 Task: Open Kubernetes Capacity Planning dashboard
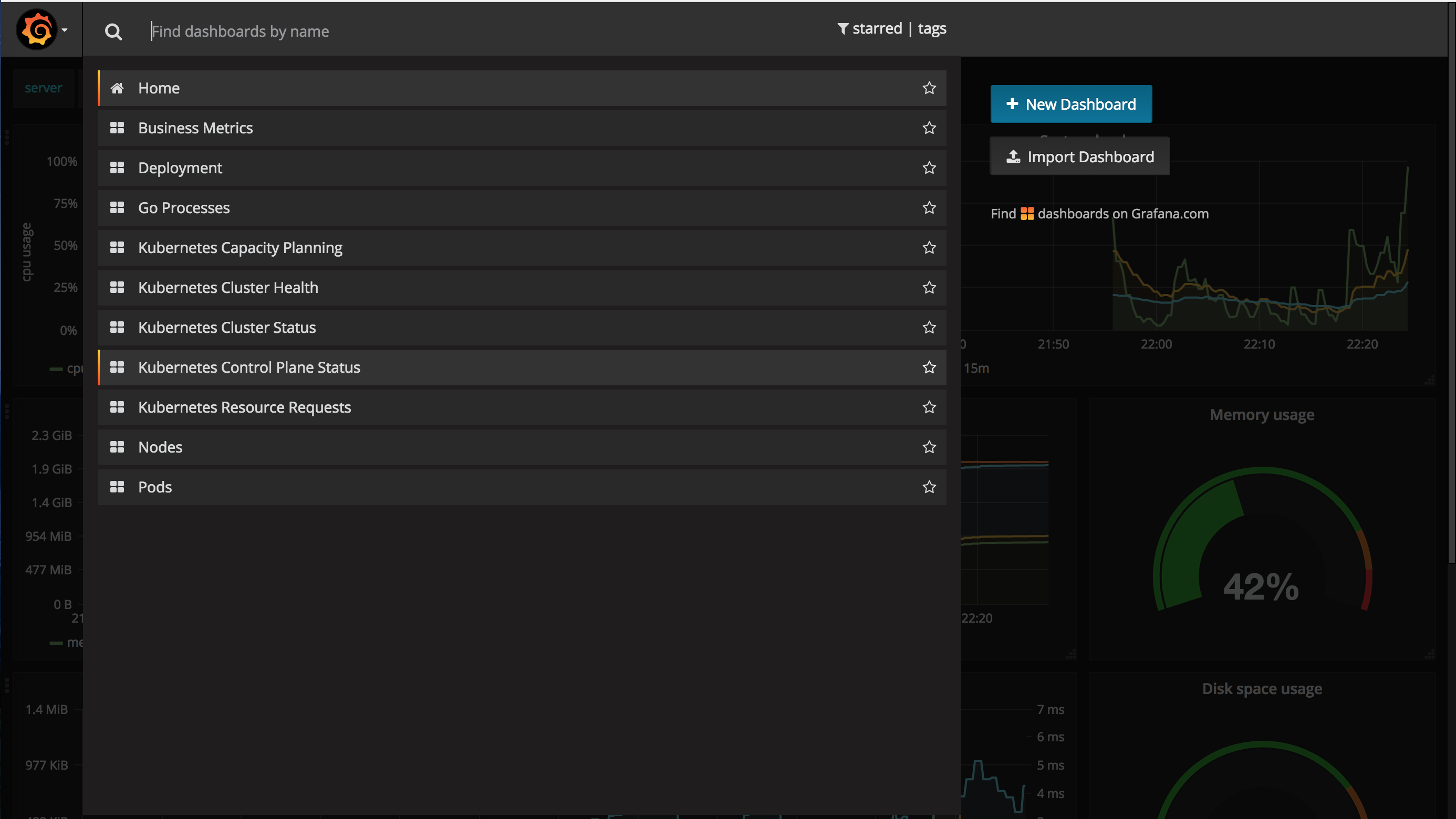point(522,248)
